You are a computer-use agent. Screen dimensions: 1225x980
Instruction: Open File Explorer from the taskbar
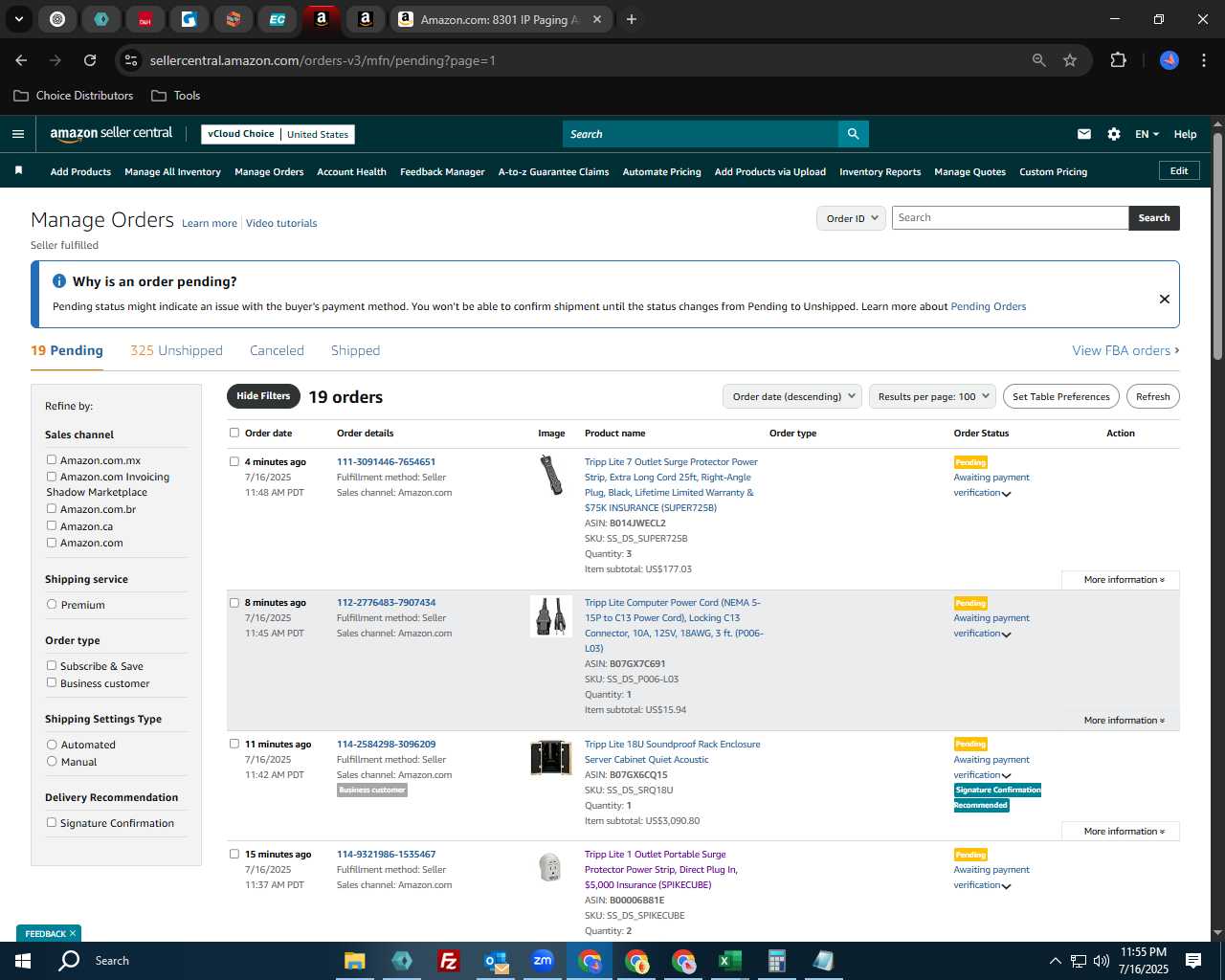(x=355, y=961)
